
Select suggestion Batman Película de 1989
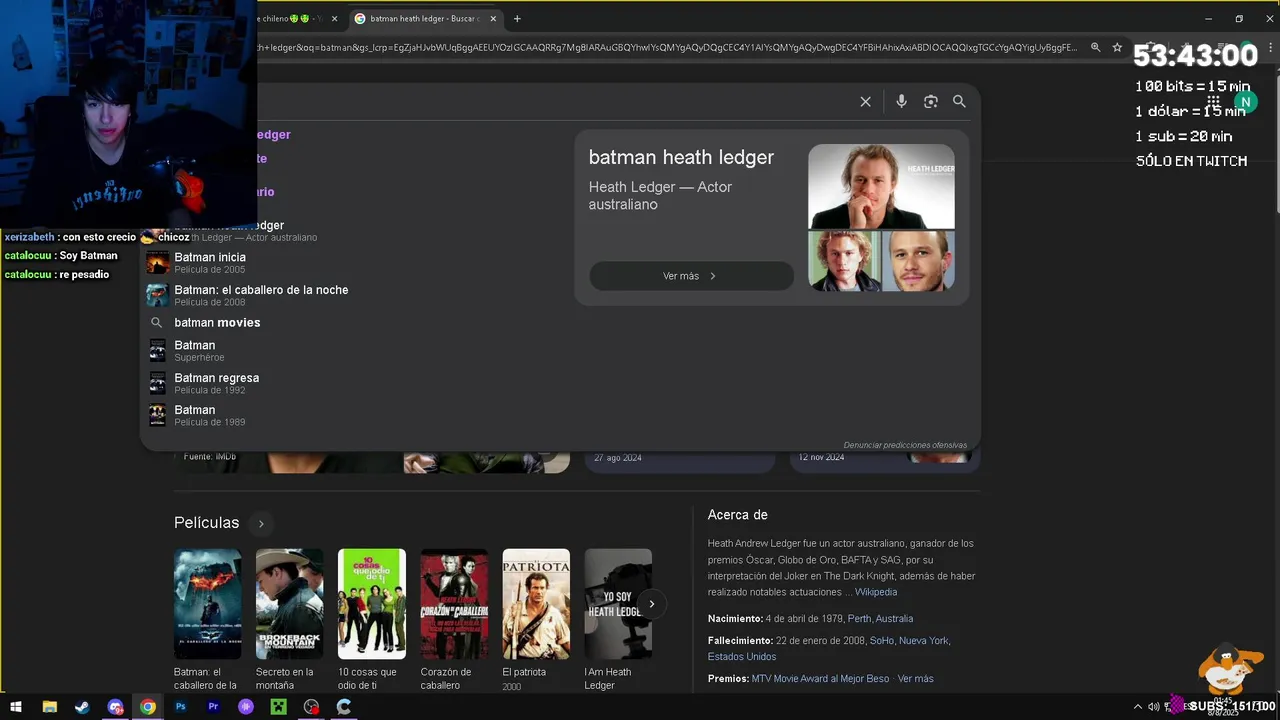coord(350,415)
